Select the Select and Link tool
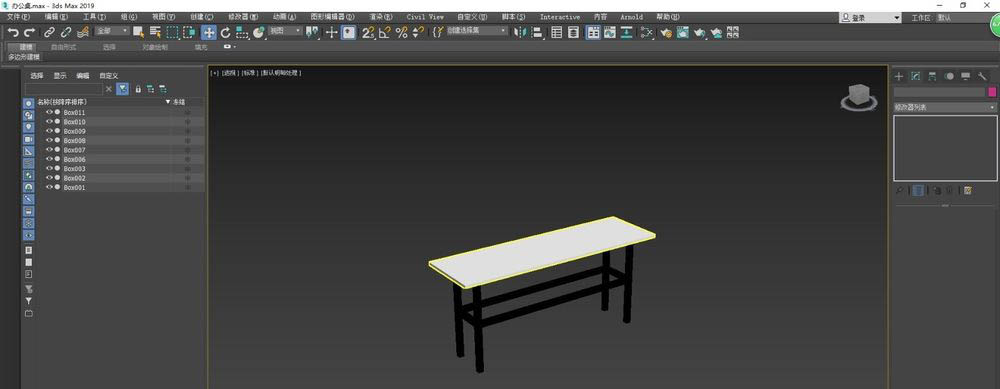Viewport: 1000px width, 389px height. tap(50, 32)
